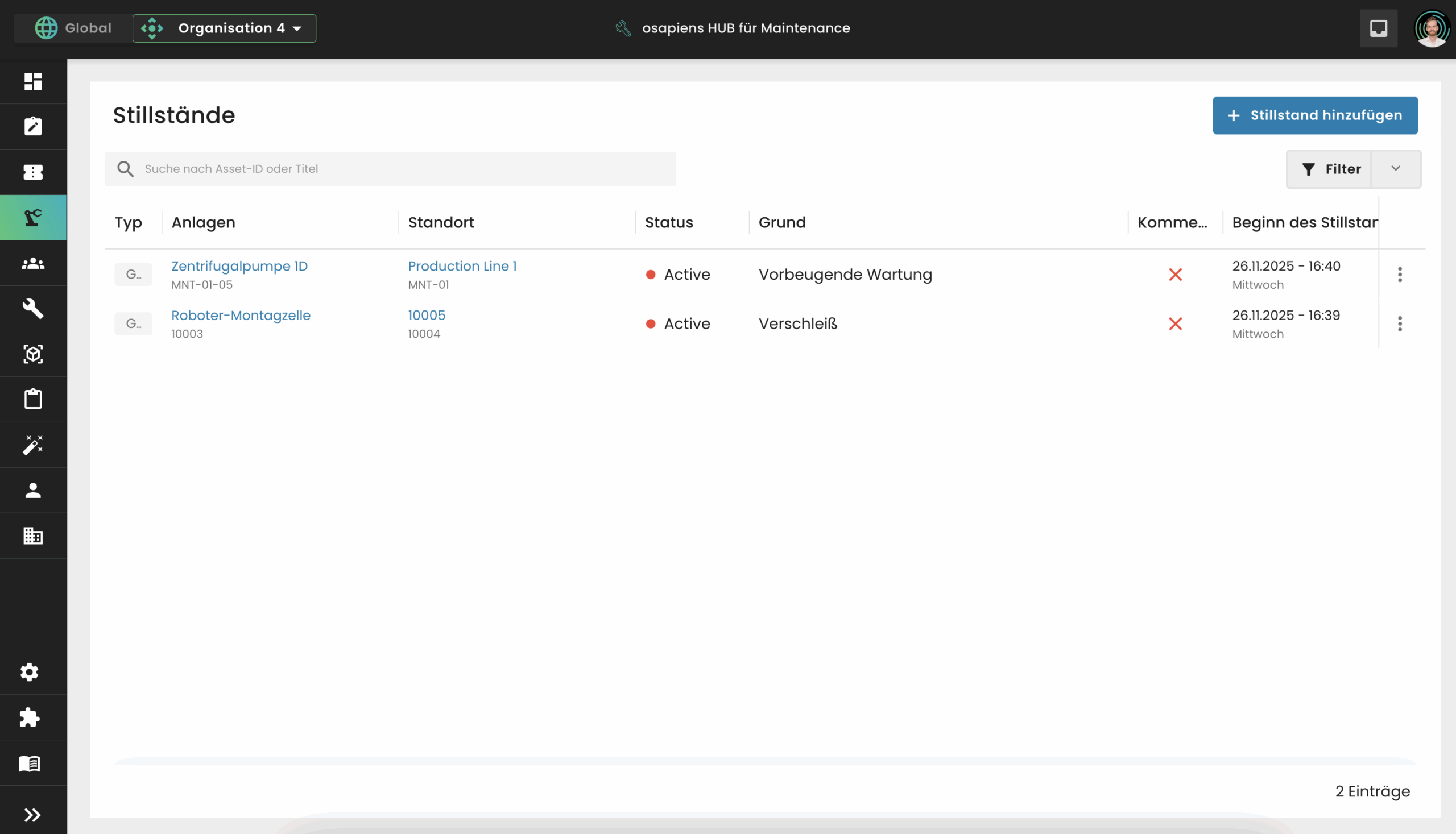Click the puzzle piece integrations icon
Screen dimensions: 1456x834
29,717
